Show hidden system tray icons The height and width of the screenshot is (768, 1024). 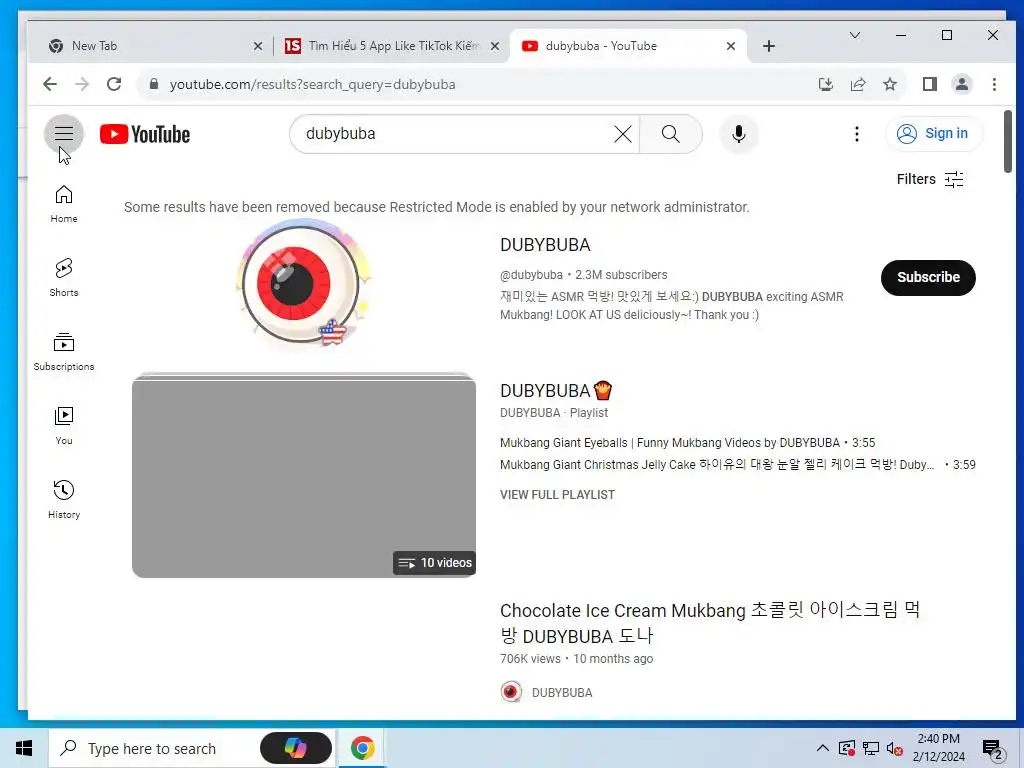(x=822, y=748)
